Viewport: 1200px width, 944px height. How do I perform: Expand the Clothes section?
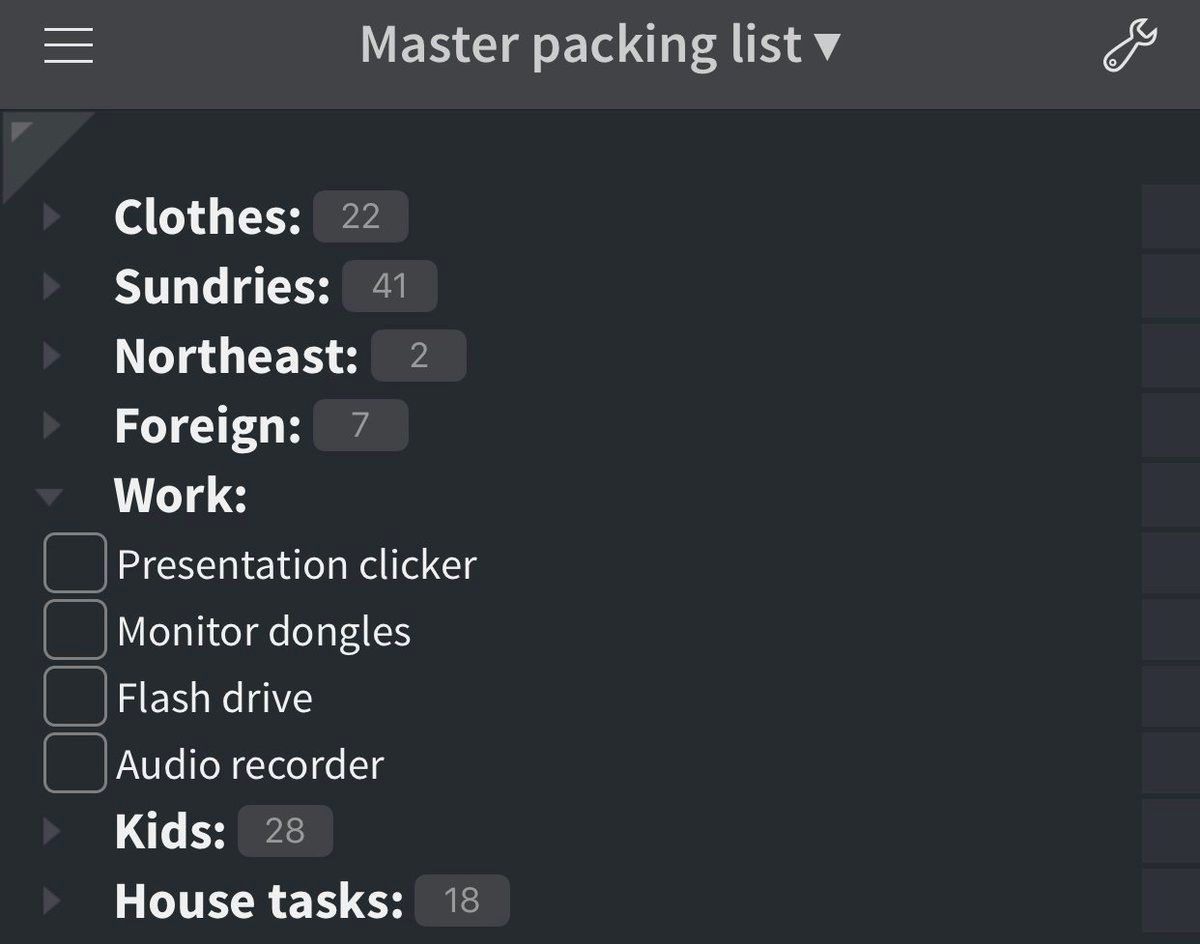[x=52, y=216]
